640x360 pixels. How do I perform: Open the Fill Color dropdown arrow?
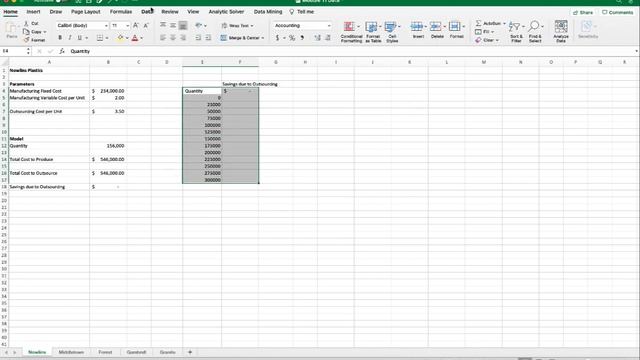point(127,38)
